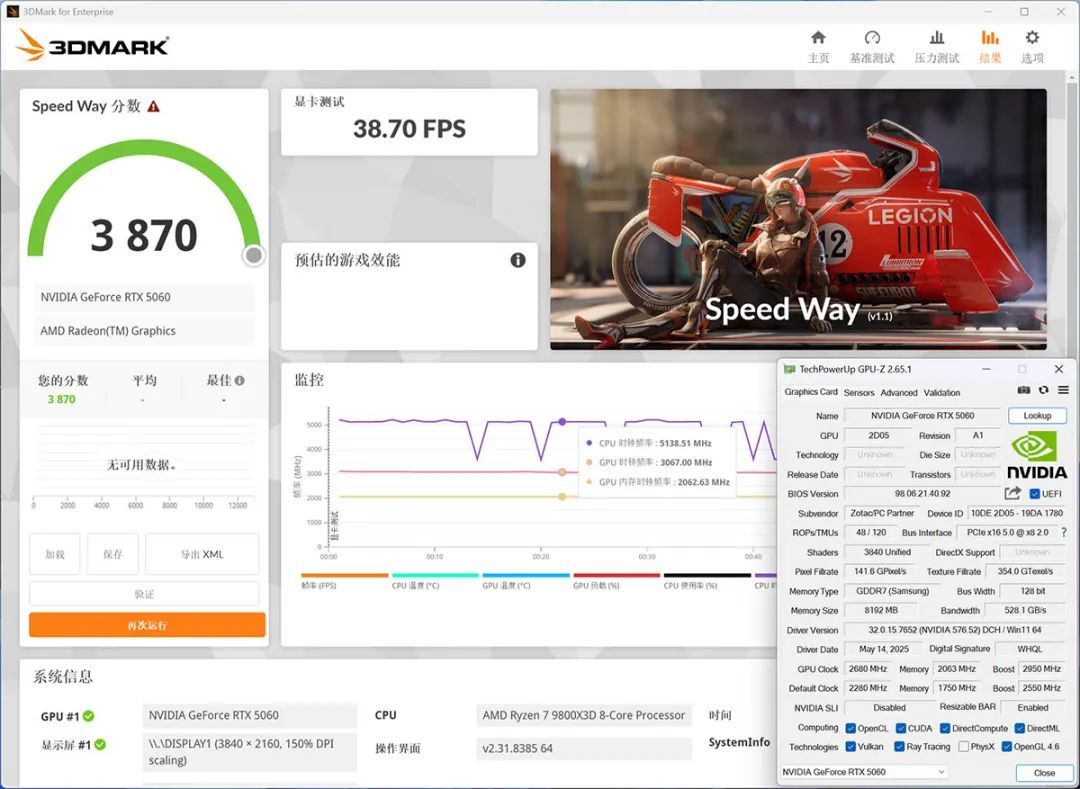Toggle the DirectCompute checkbox

click(945, 728)
